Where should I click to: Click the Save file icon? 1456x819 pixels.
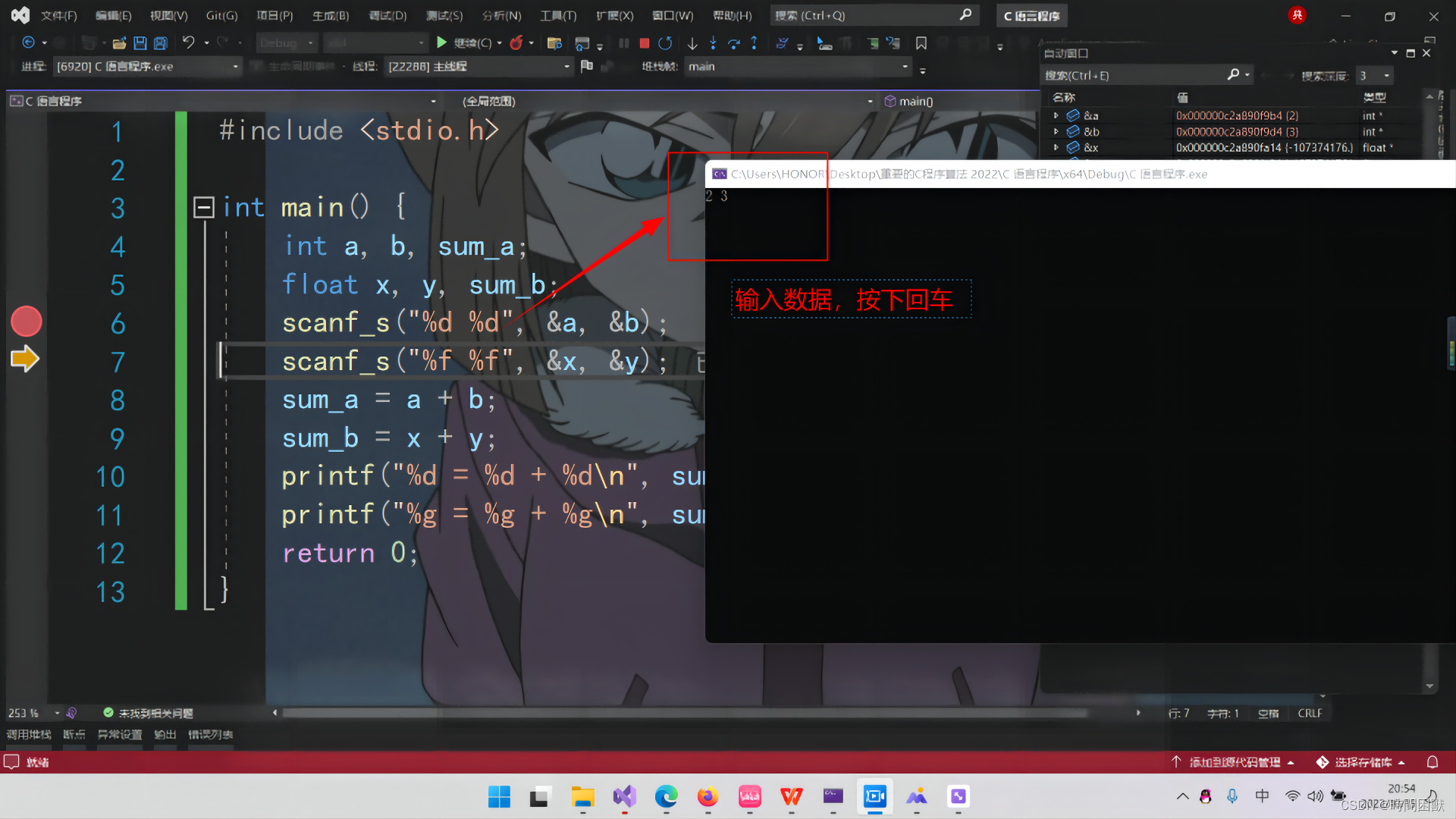tap(140, 43)
